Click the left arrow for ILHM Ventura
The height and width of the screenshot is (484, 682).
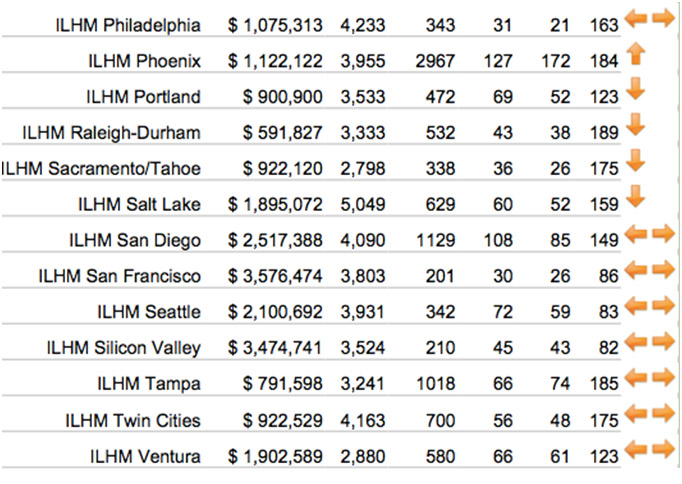click(636, 449)
